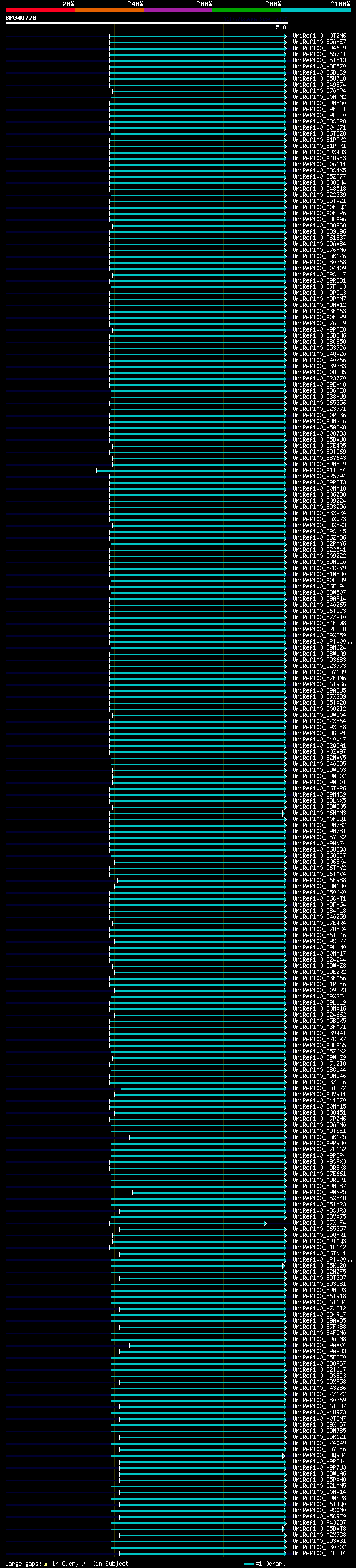This screenshot has height=1568, width=356.
Task: Click hit label UniRef100_C7E4R5
Action: pyautogui.click(x=319, y=446)
